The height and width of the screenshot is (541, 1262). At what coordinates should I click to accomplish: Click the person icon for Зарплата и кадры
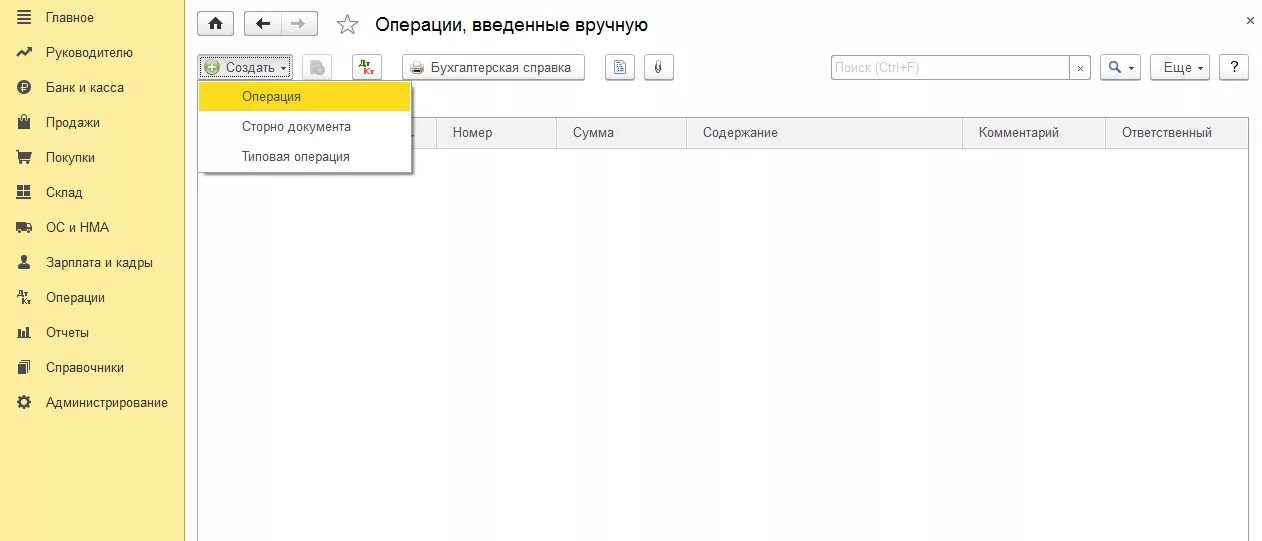click(24, 262)
